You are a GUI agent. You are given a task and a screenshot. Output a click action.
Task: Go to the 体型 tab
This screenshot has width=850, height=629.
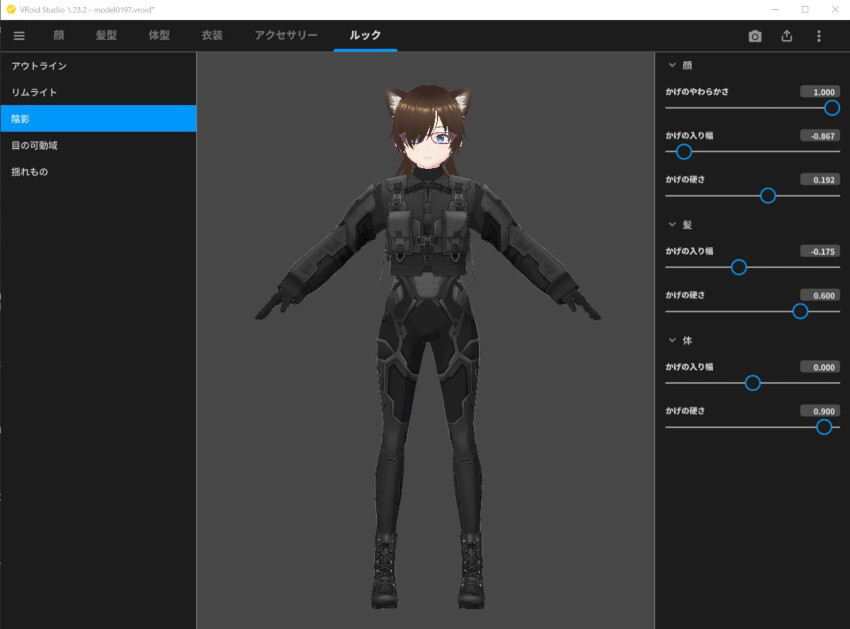pos(159,36)
